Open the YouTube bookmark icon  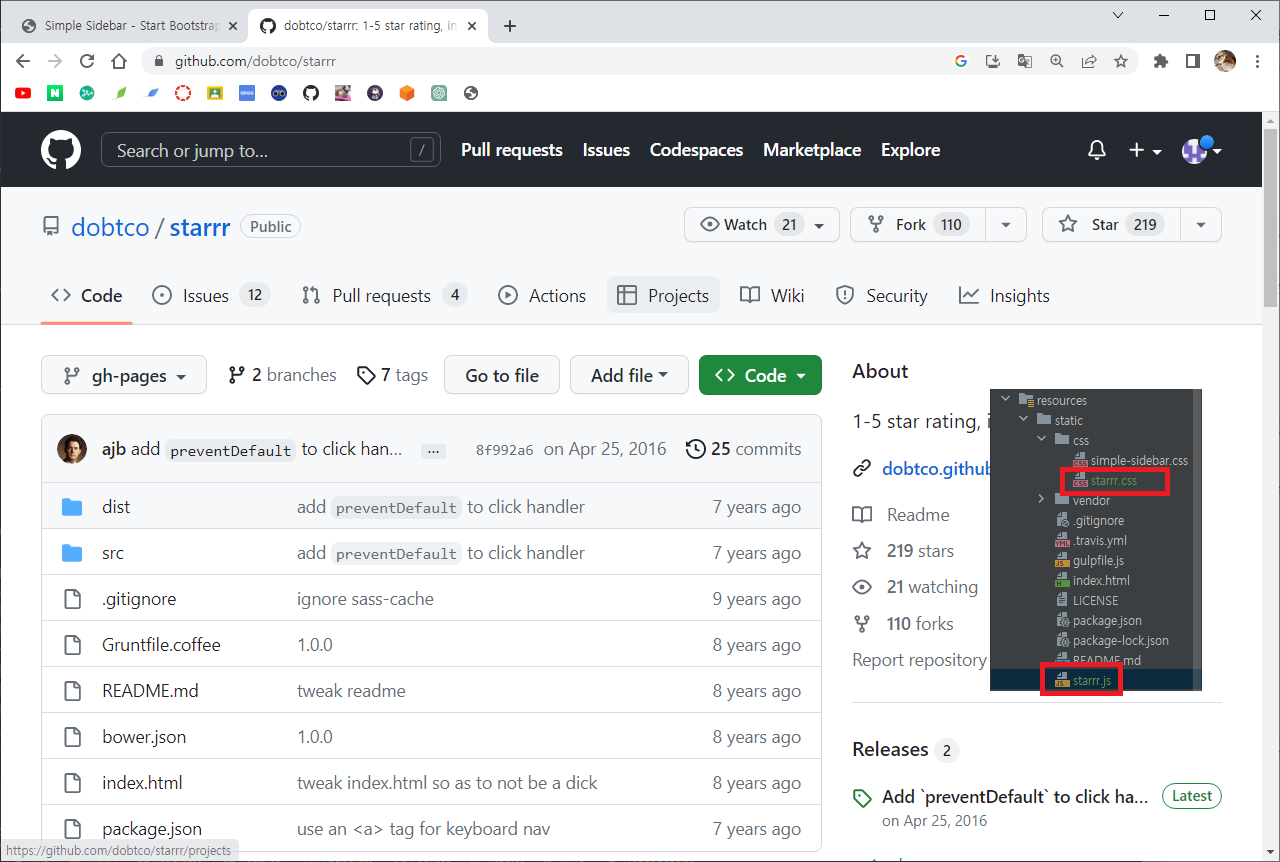pyautogui.click(x=23, y=93)
